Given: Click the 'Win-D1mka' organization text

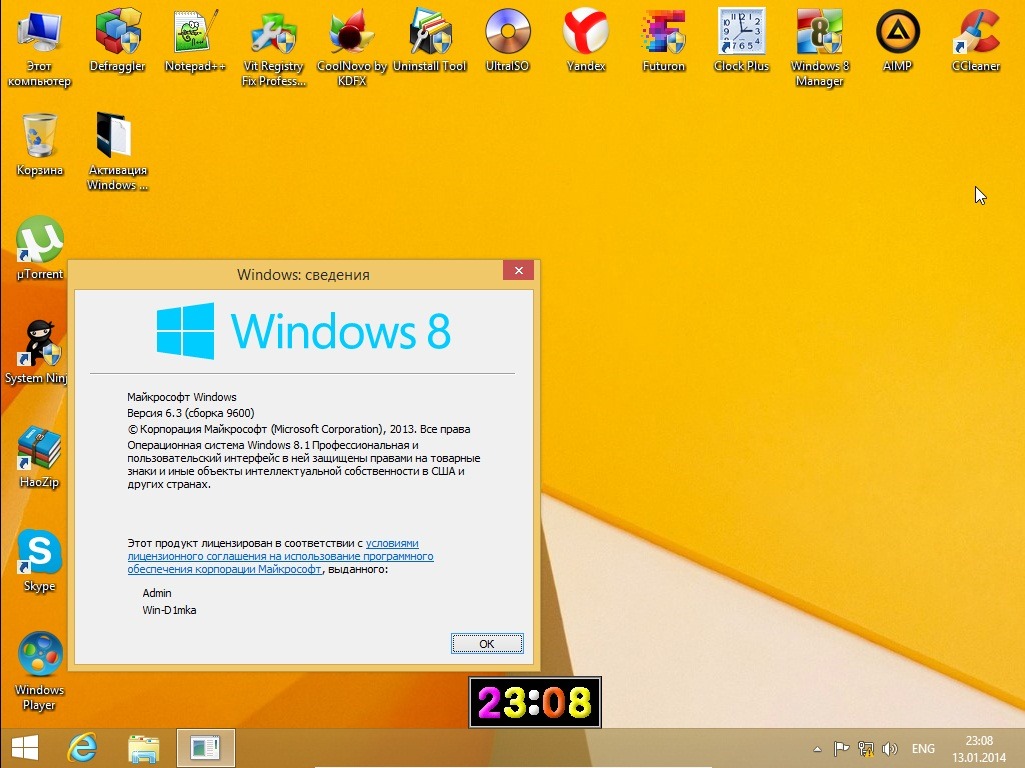Looking at the screenshot, I should coord(169,610).
